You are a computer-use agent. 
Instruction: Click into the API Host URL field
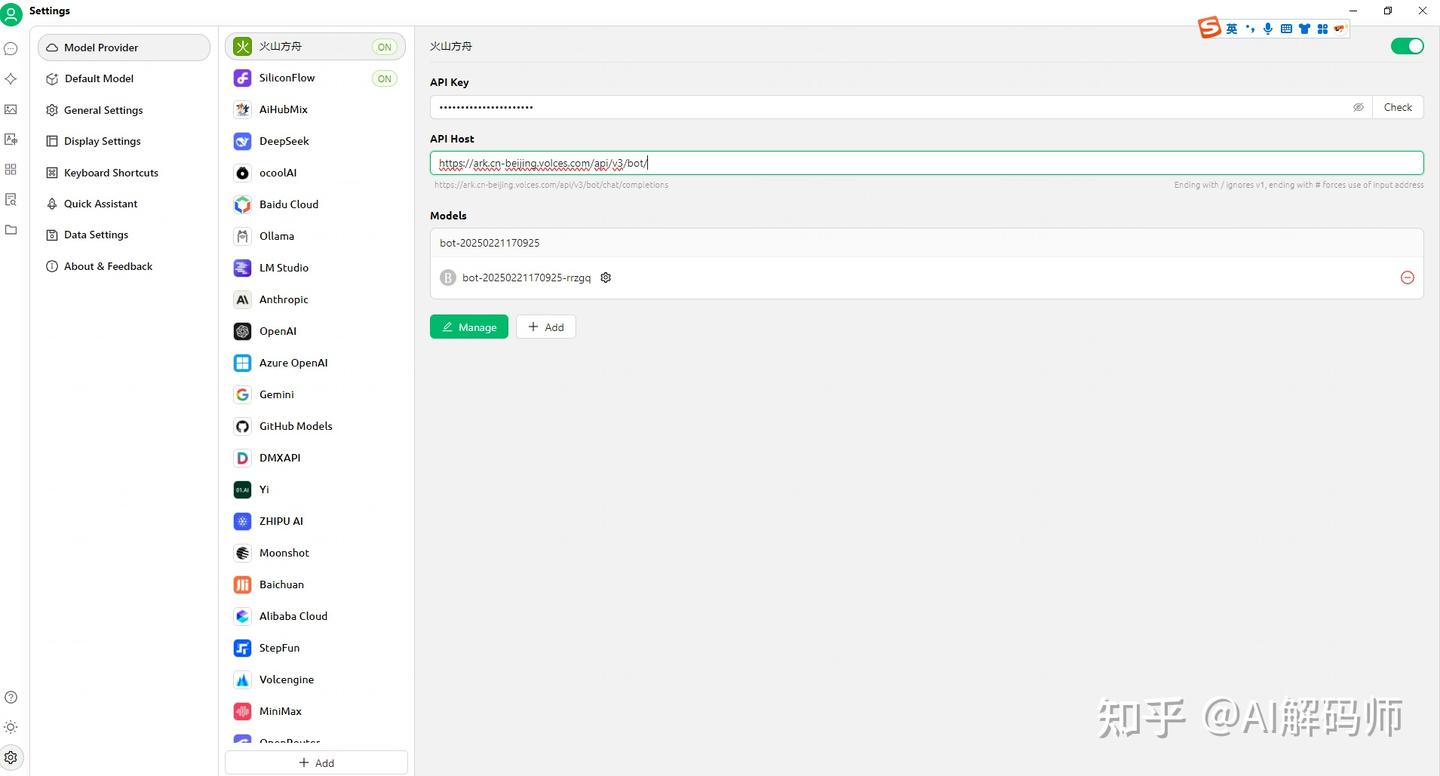(927, 163)
